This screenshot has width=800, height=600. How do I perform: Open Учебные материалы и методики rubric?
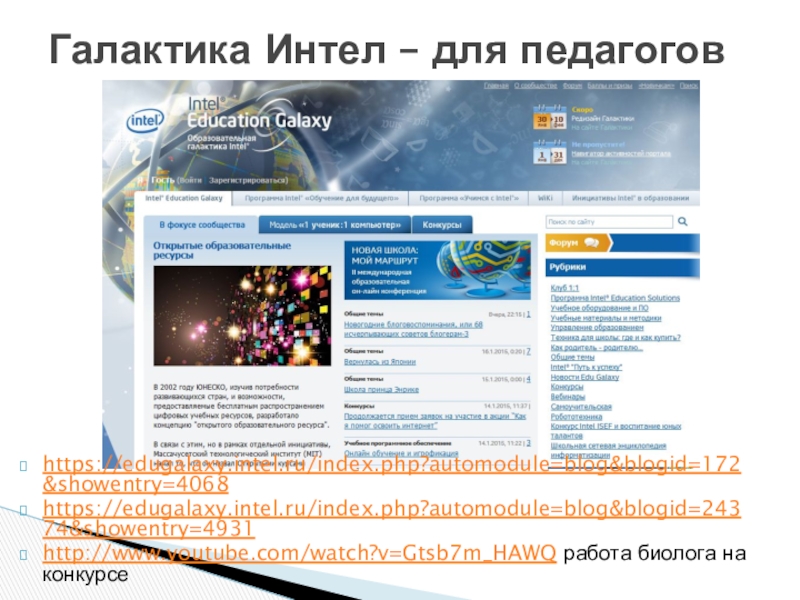coord(606,318)
